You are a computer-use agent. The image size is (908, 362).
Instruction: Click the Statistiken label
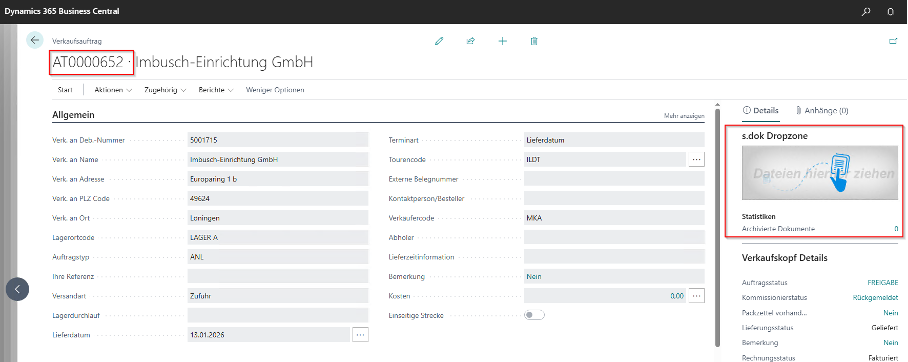pos(759,216)
